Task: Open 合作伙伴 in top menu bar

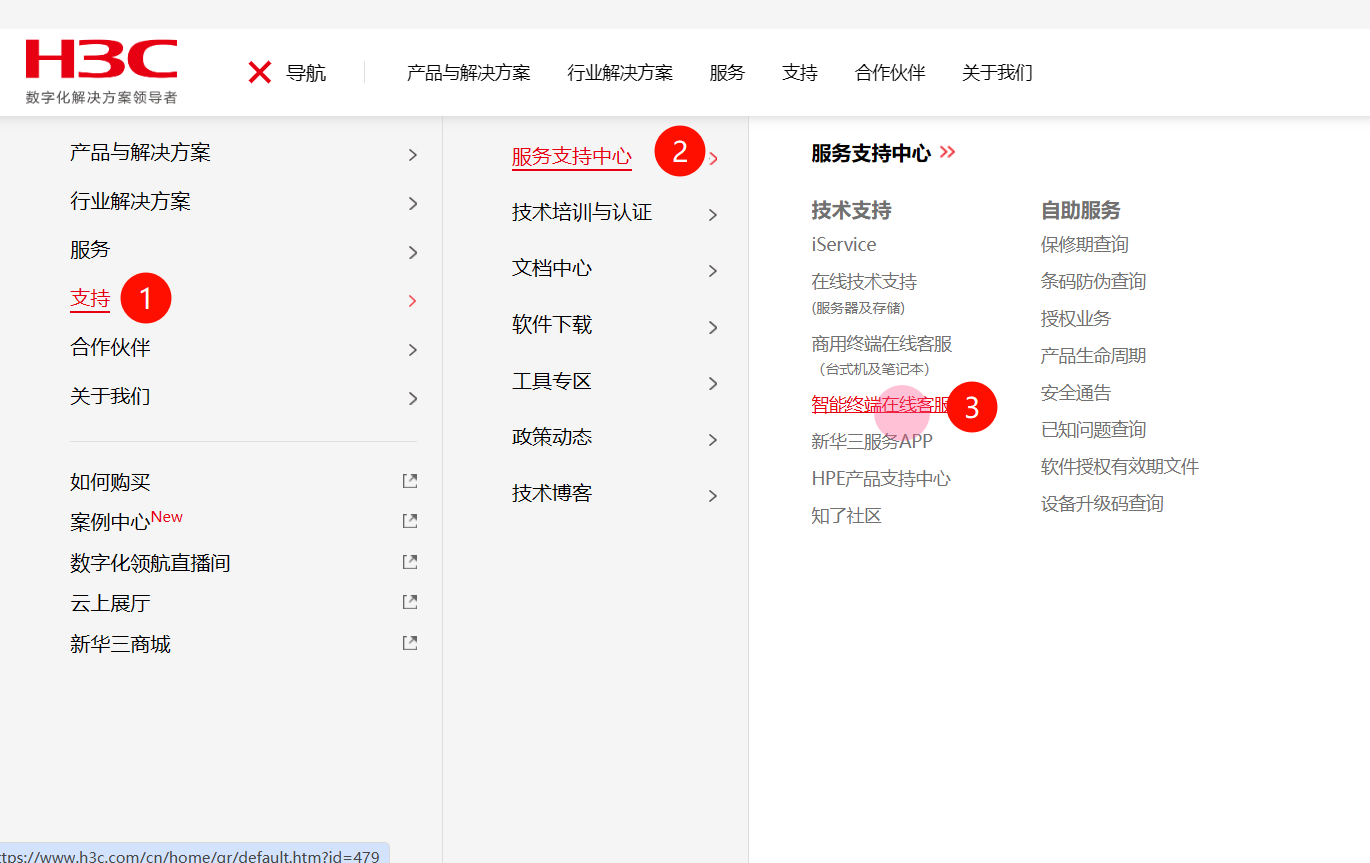Action: point(889,72)
